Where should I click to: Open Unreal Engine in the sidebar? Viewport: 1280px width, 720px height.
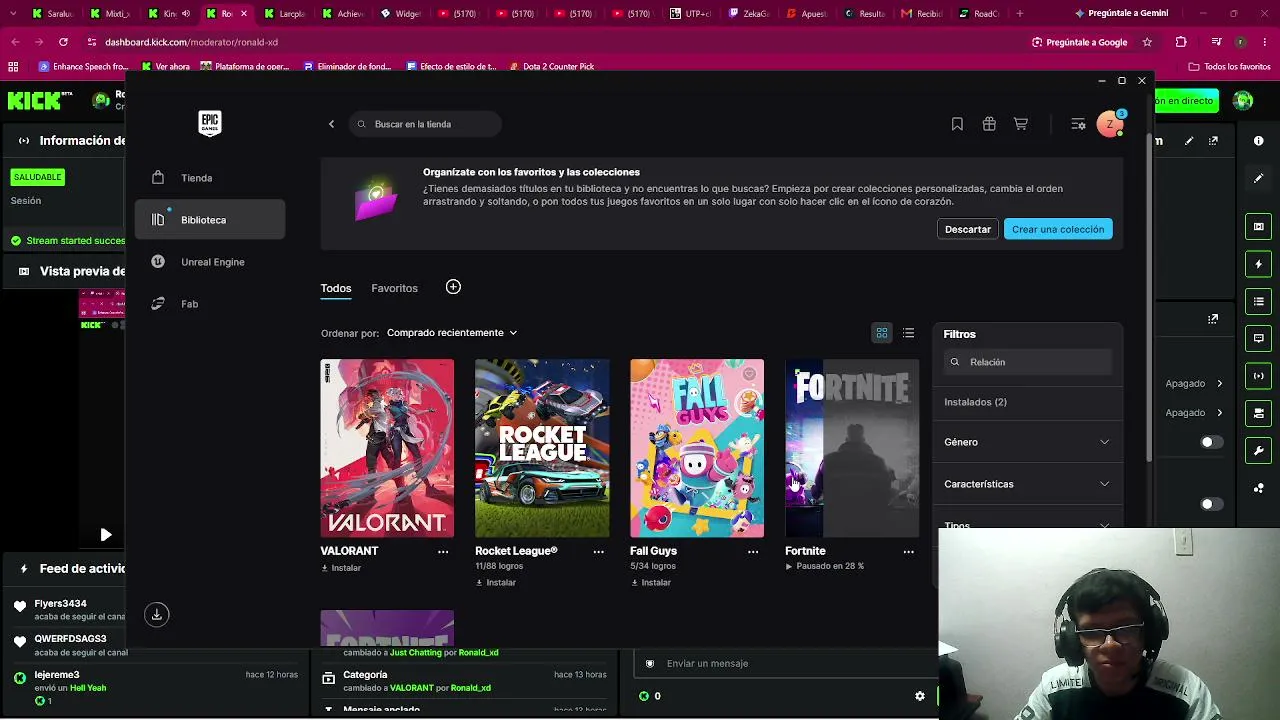[x=210, y=262]
